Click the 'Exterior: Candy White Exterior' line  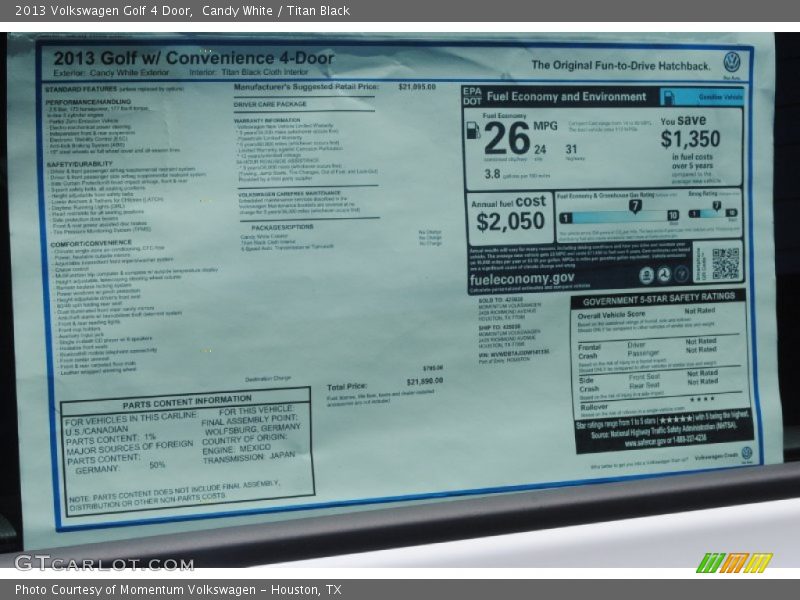[111, 73]
